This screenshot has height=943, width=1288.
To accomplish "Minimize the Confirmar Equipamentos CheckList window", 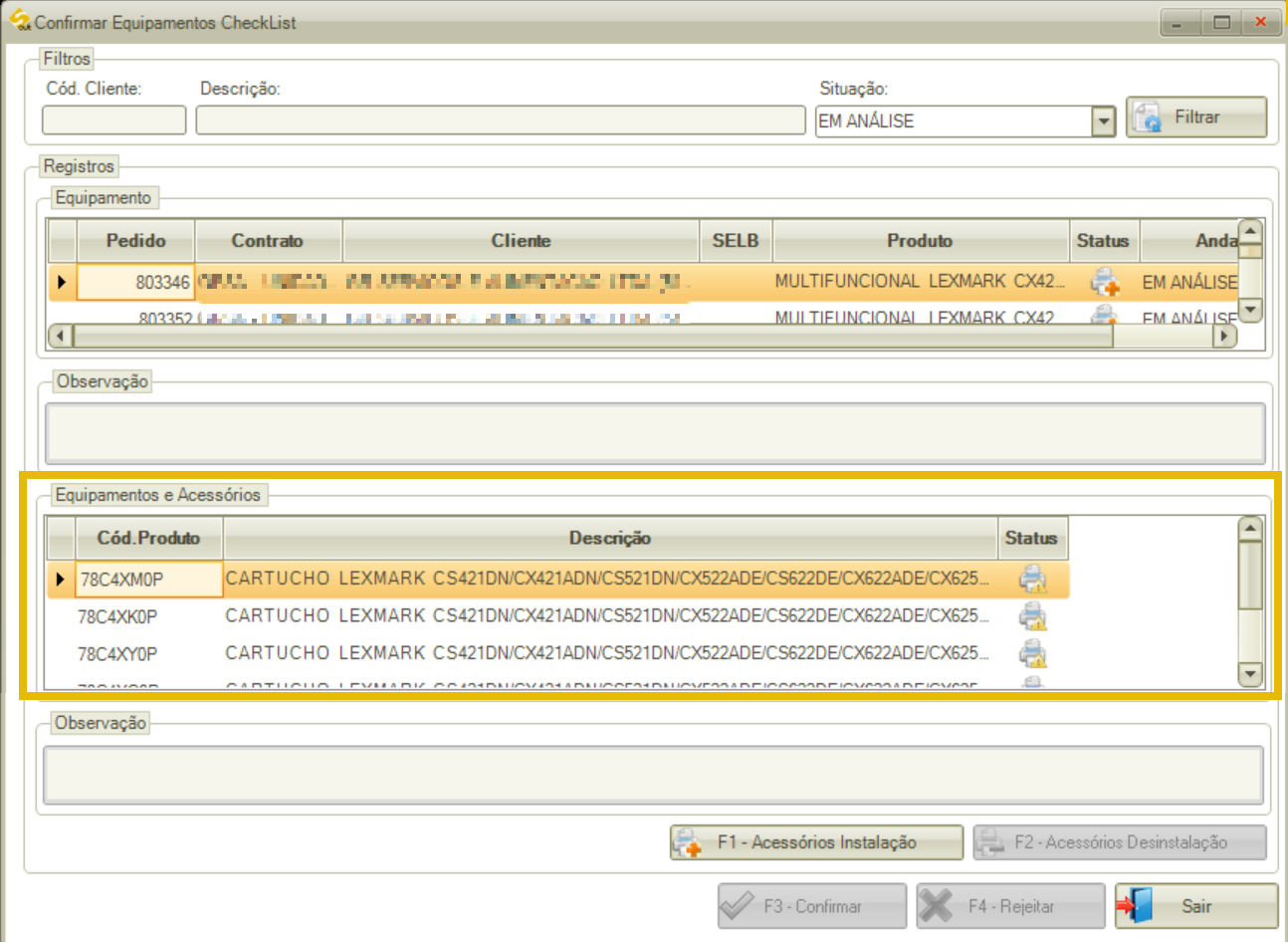I will [x=1180, y=22].
